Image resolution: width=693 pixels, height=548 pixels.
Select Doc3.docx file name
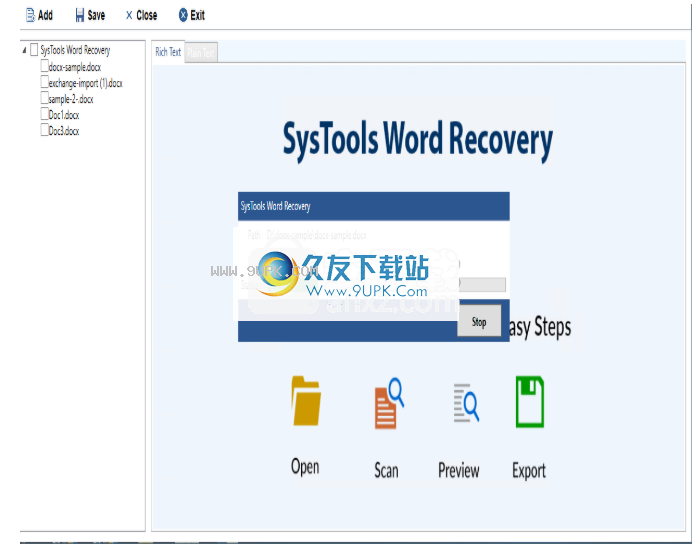64,131
